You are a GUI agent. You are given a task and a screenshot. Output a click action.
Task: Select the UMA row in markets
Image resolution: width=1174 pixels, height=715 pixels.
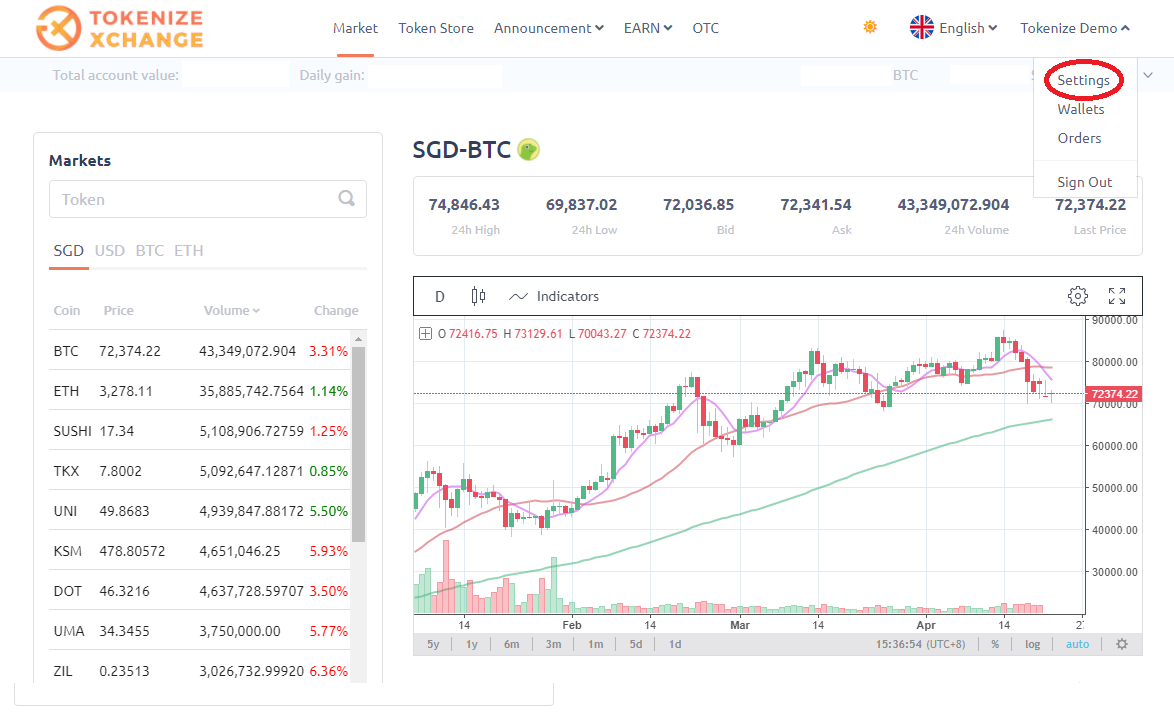pyautogui.click(x=200, y=631)
